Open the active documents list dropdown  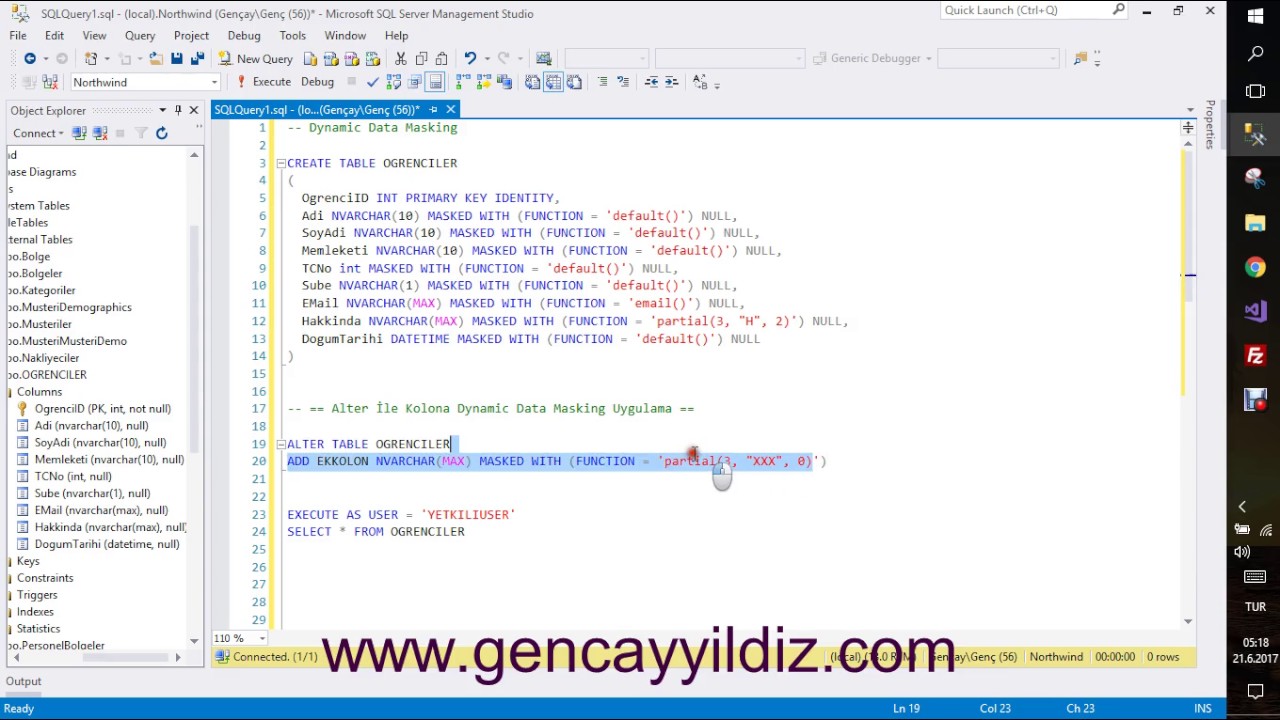1190,110
